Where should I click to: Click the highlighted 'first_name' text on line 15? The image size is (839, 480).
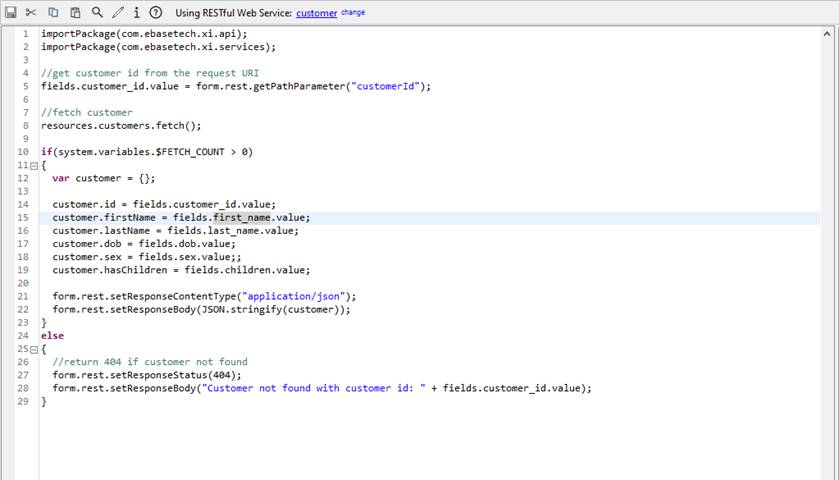coord(242,217)
